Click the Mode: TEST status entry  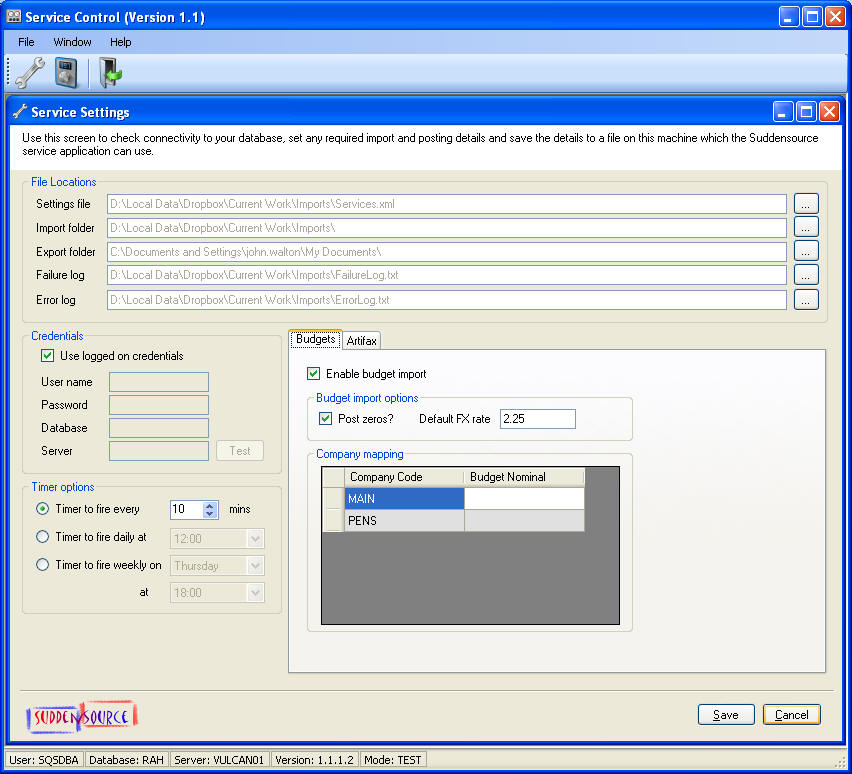[x=393, y=760]
